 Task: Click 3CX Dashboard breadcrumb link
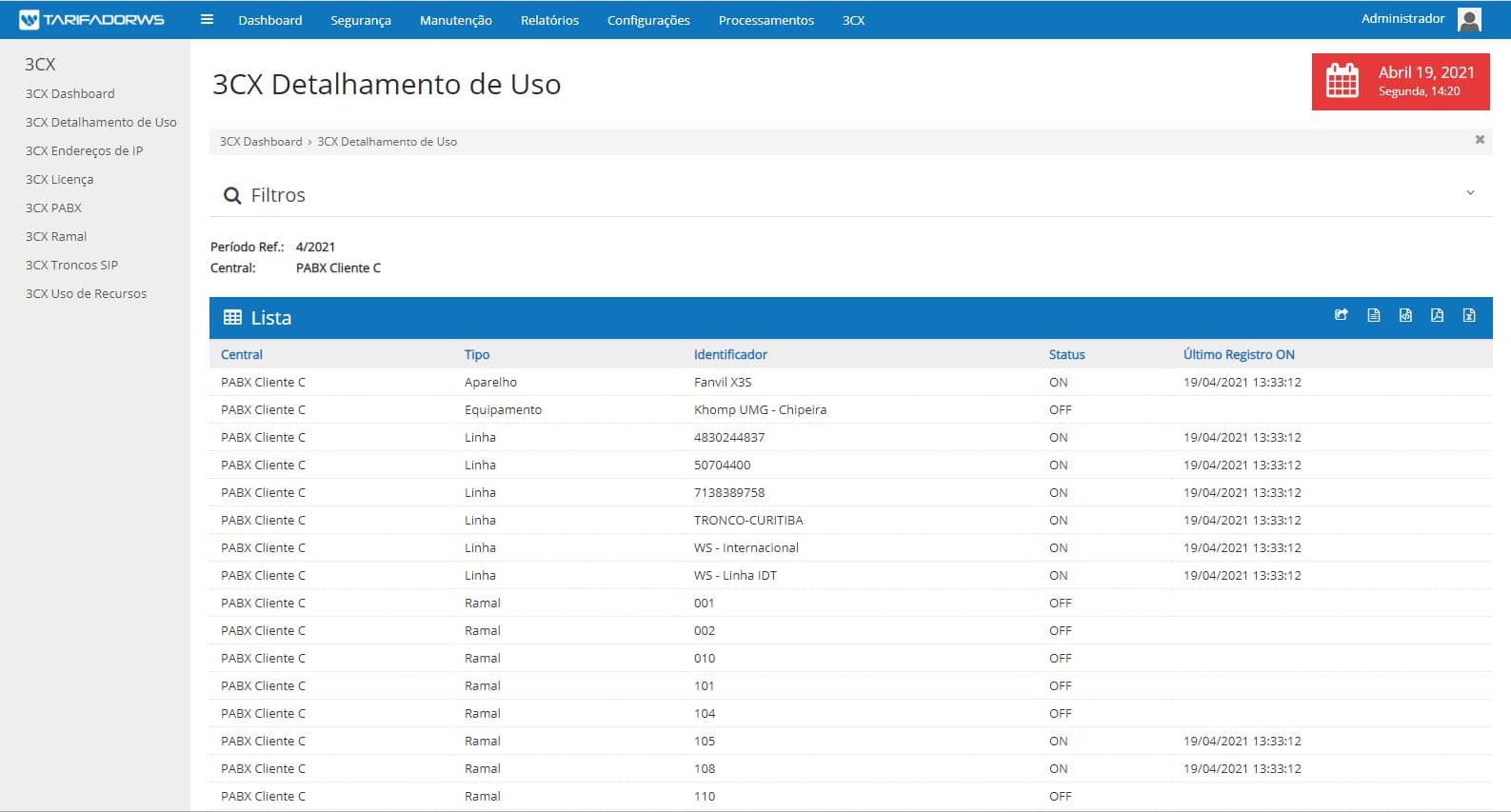click(x=261, y=142)
